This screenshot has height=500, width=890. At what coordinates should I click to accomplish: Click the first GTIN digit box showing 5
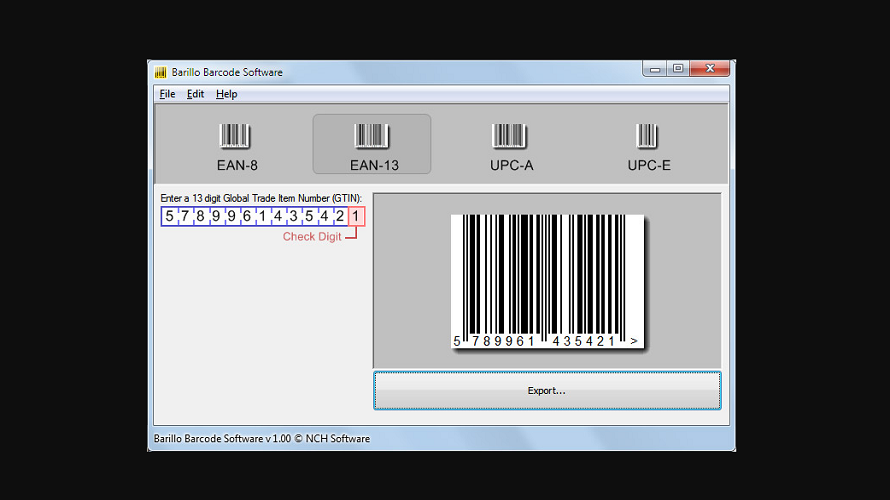click(x=169, y=216)
